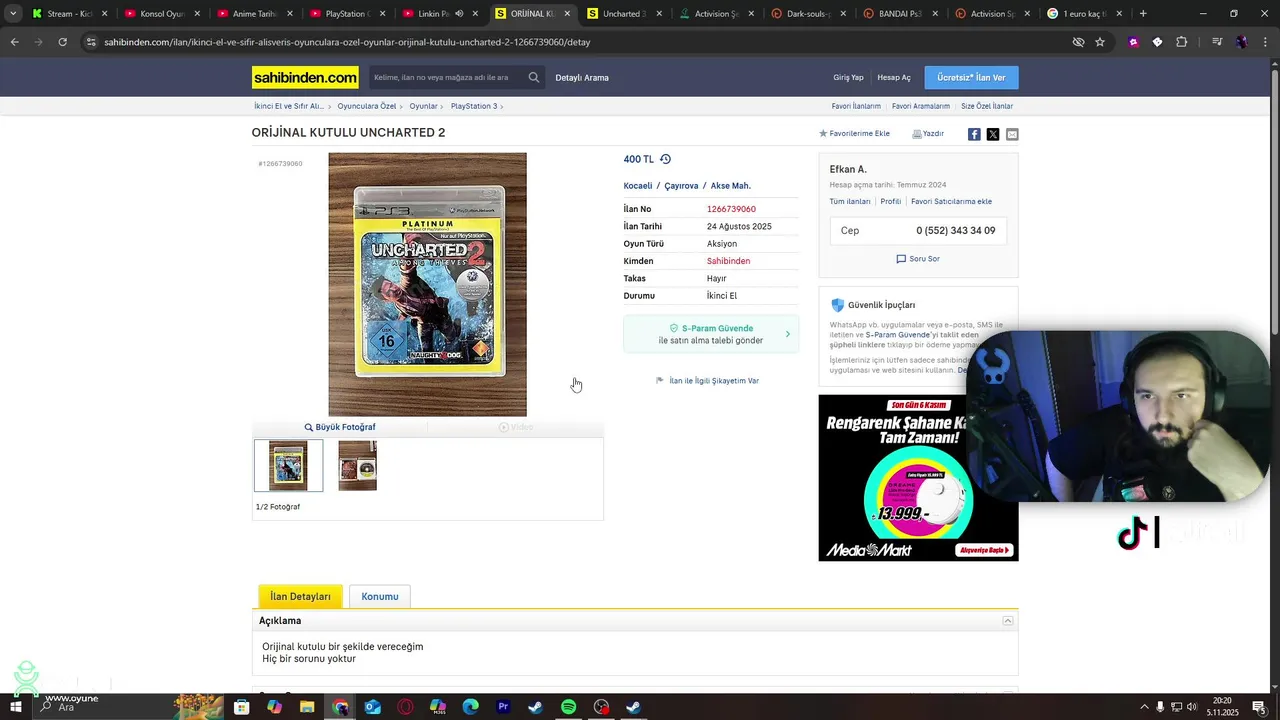This screenshot has width=1280, height=720.
Task: Click the sahibinden.com logo
Action: click(305, 77)
